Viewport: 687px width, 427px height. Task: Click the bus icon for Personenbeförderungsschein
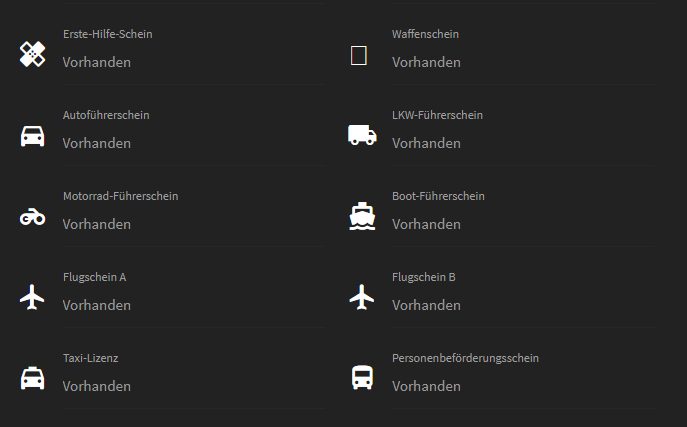[x=362, y=378]
